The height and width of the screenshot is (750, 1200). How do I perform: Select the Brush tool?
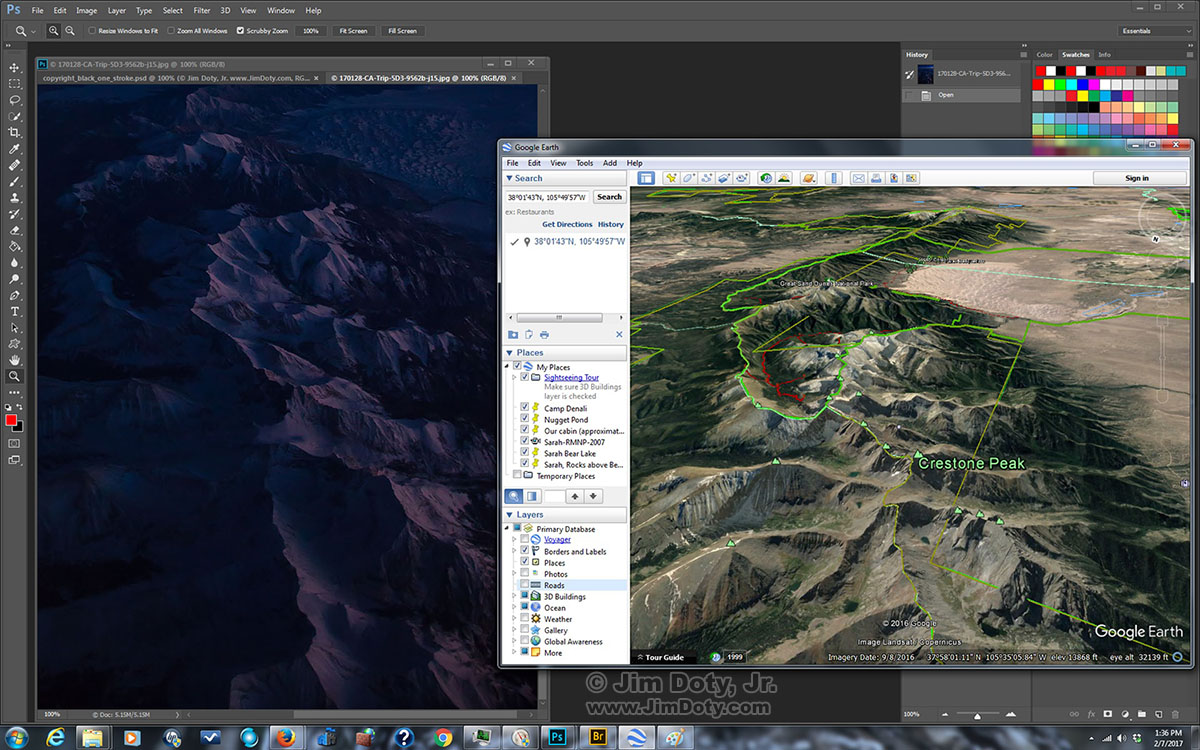pos(14,182)
